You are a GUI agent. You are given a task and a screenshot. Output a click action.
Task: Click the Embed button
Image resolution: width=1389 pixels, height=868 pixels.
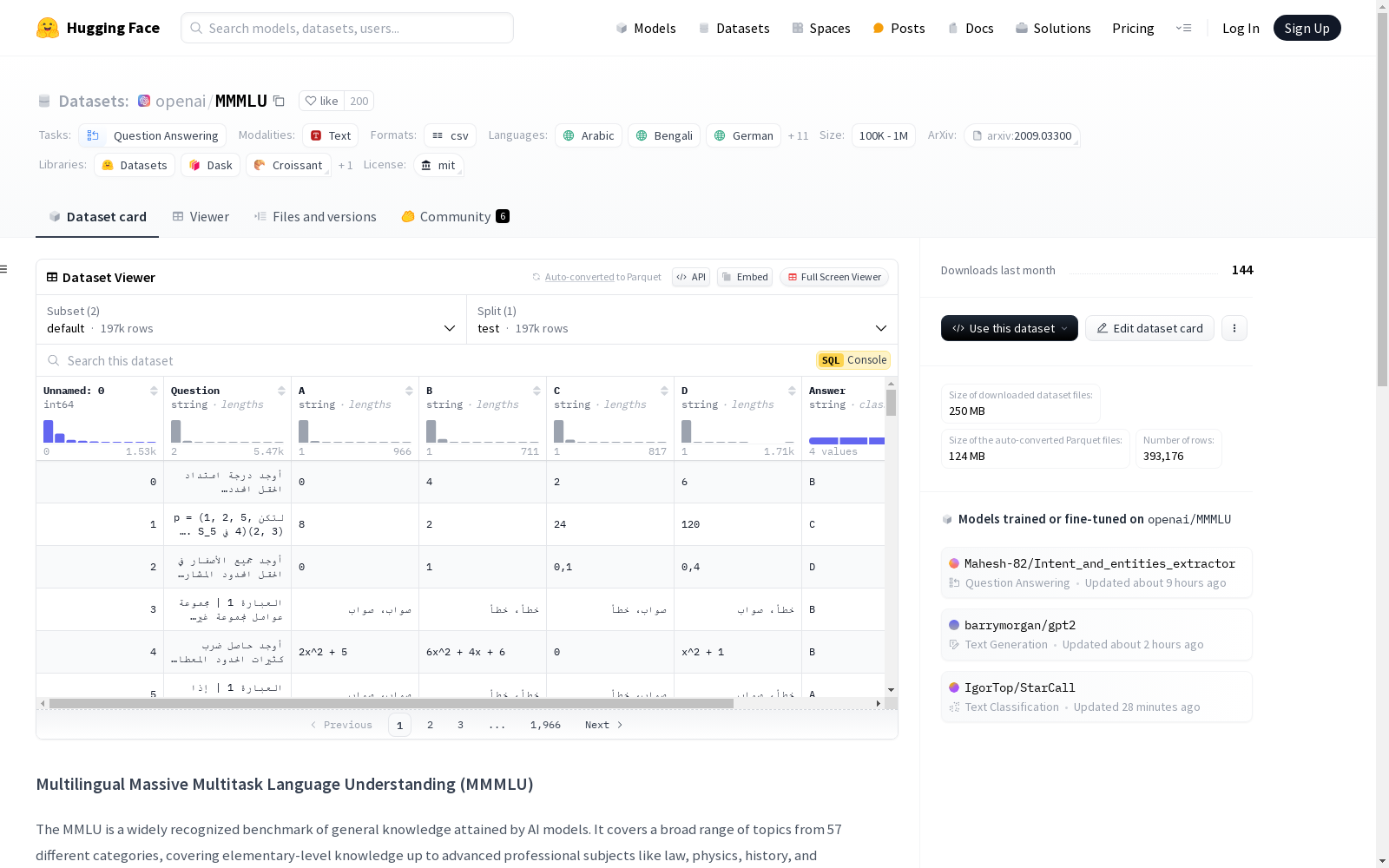[745, 277]
